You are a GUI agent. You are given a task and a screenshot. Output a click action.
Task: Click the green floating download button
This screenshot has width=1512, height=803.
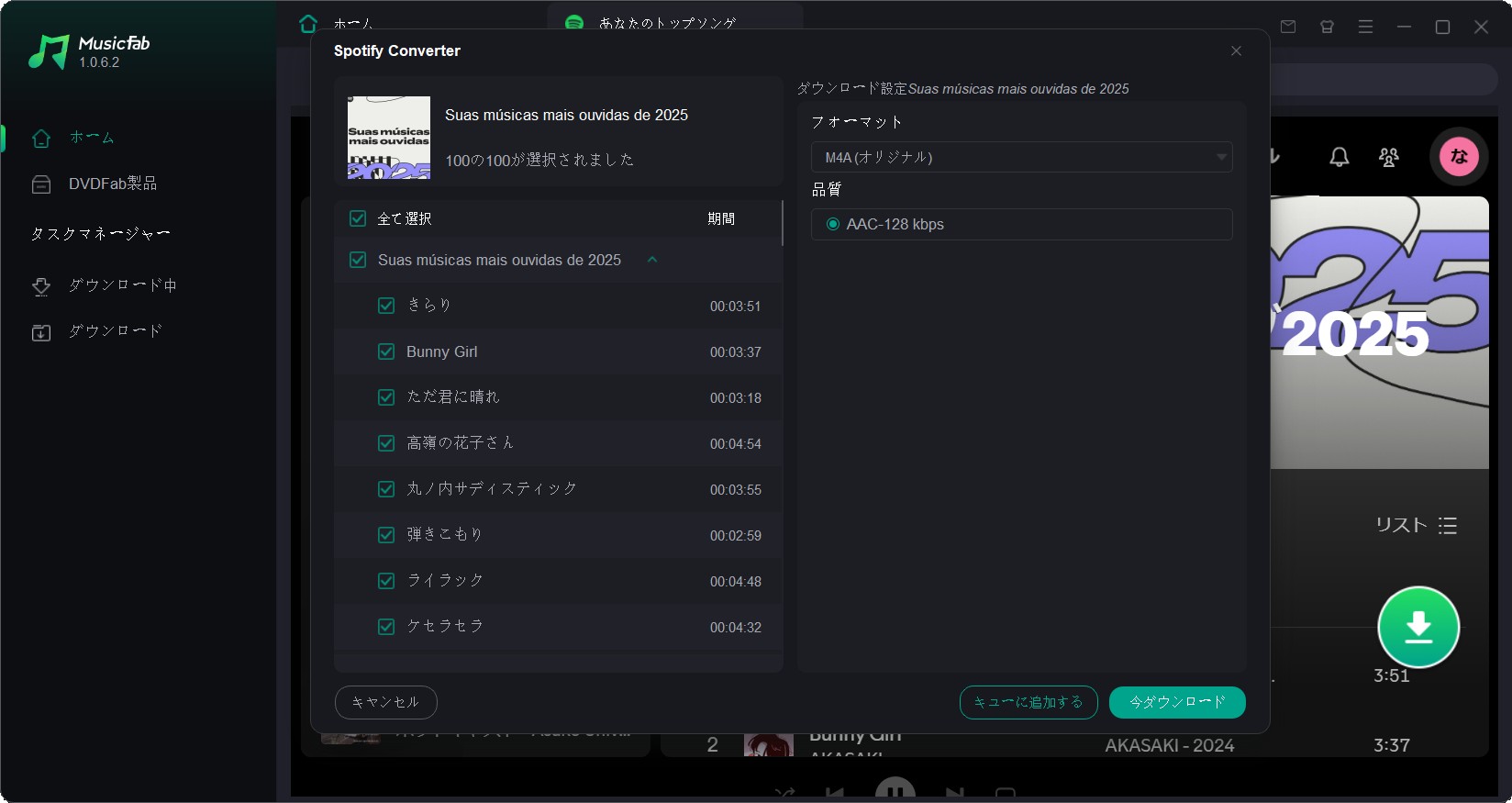tap(1418, 627)
